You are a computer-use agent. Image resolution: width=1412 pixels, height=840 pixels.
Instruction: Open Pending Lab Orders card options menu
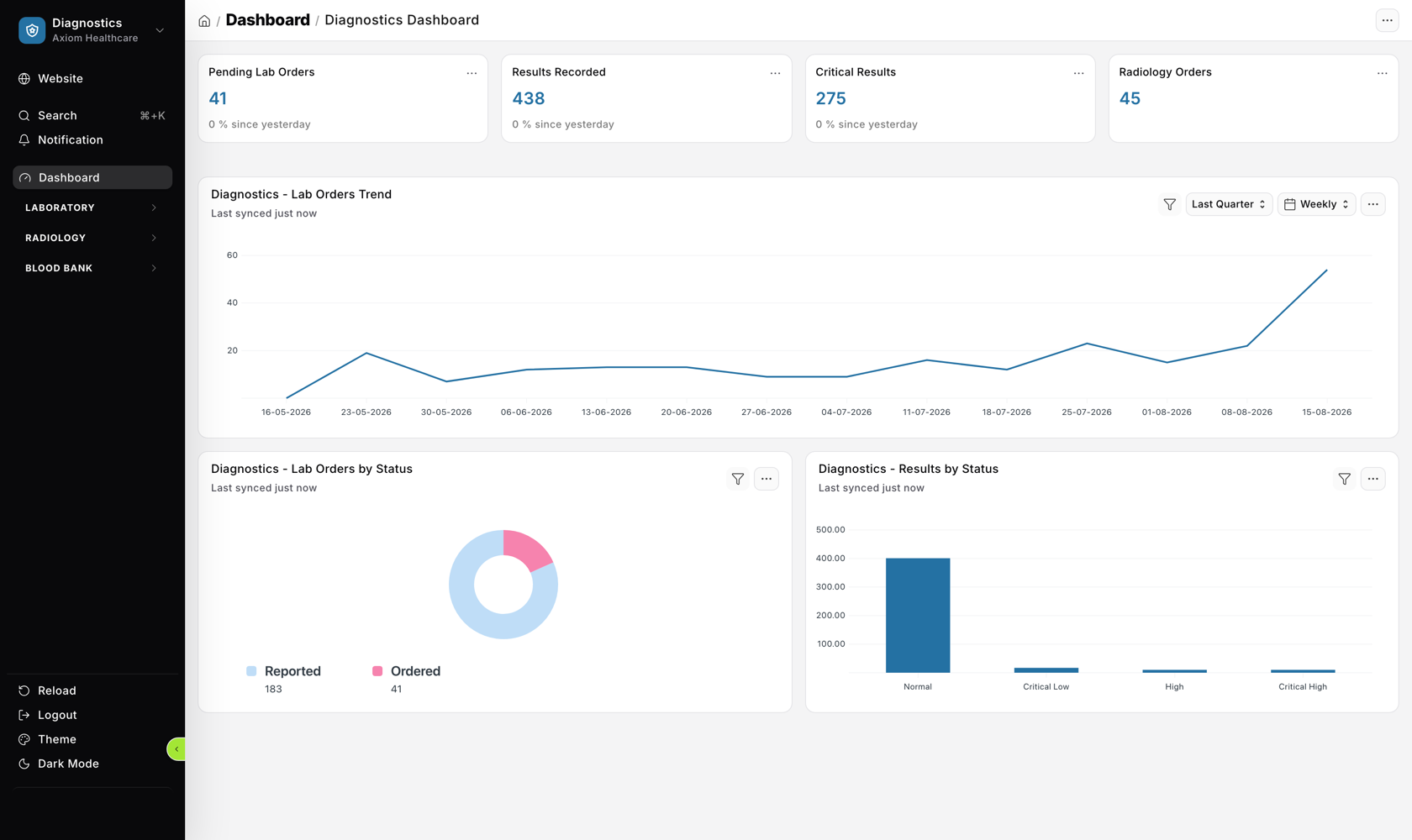coord(472,73)
